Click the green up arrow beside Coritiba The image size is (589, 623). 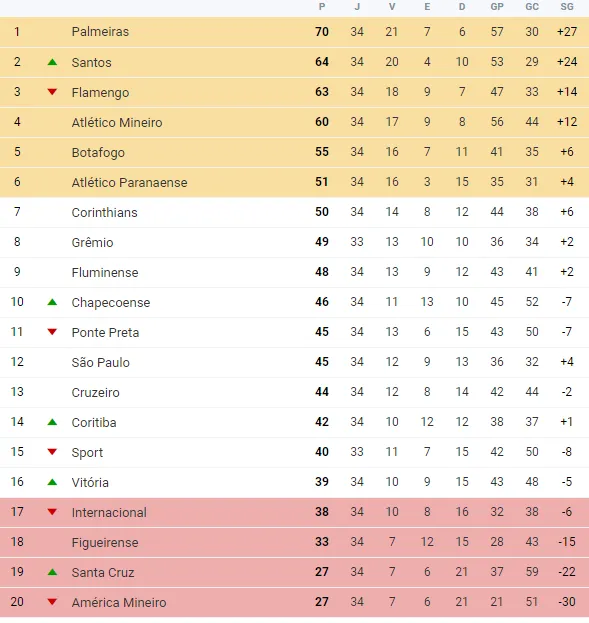tap(52, 422)
